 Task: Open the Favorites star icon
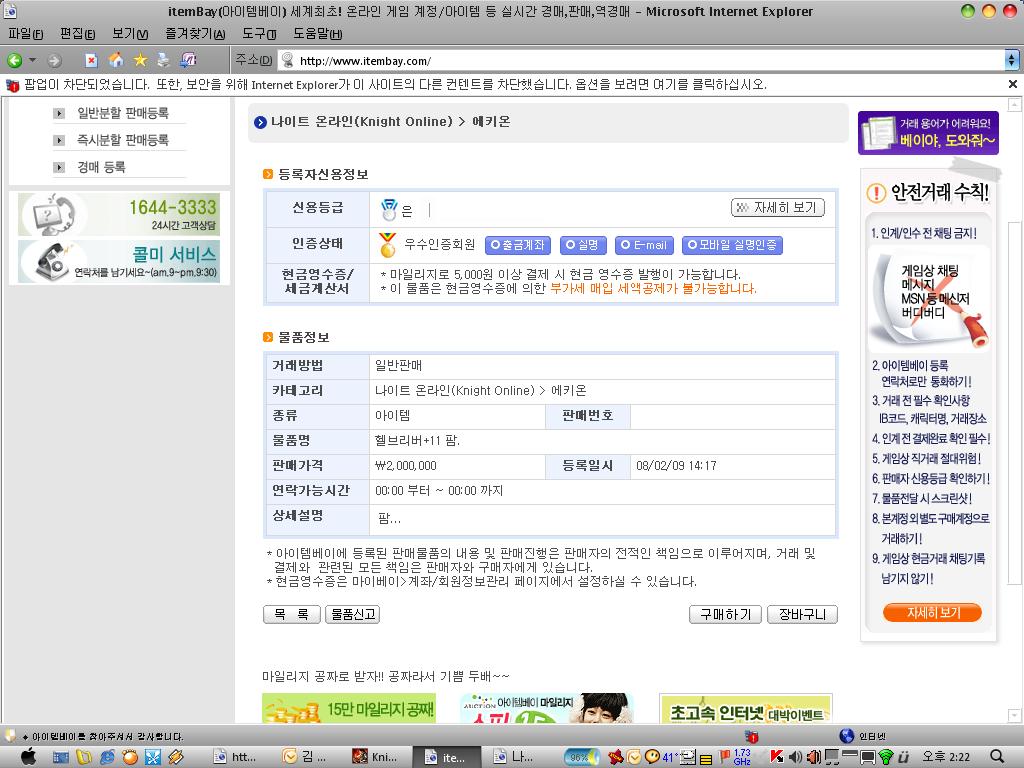[x=140, y=60]
